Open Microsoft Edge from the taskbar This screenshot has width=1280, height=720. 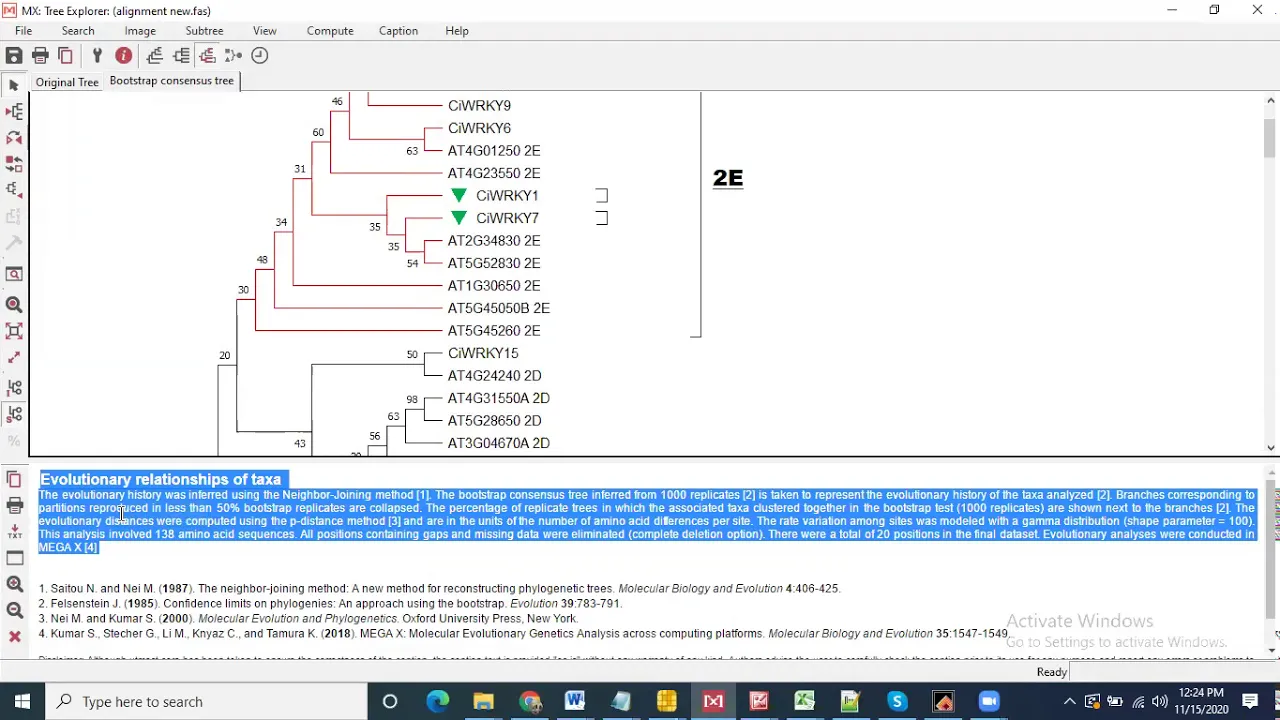[437, 702]
